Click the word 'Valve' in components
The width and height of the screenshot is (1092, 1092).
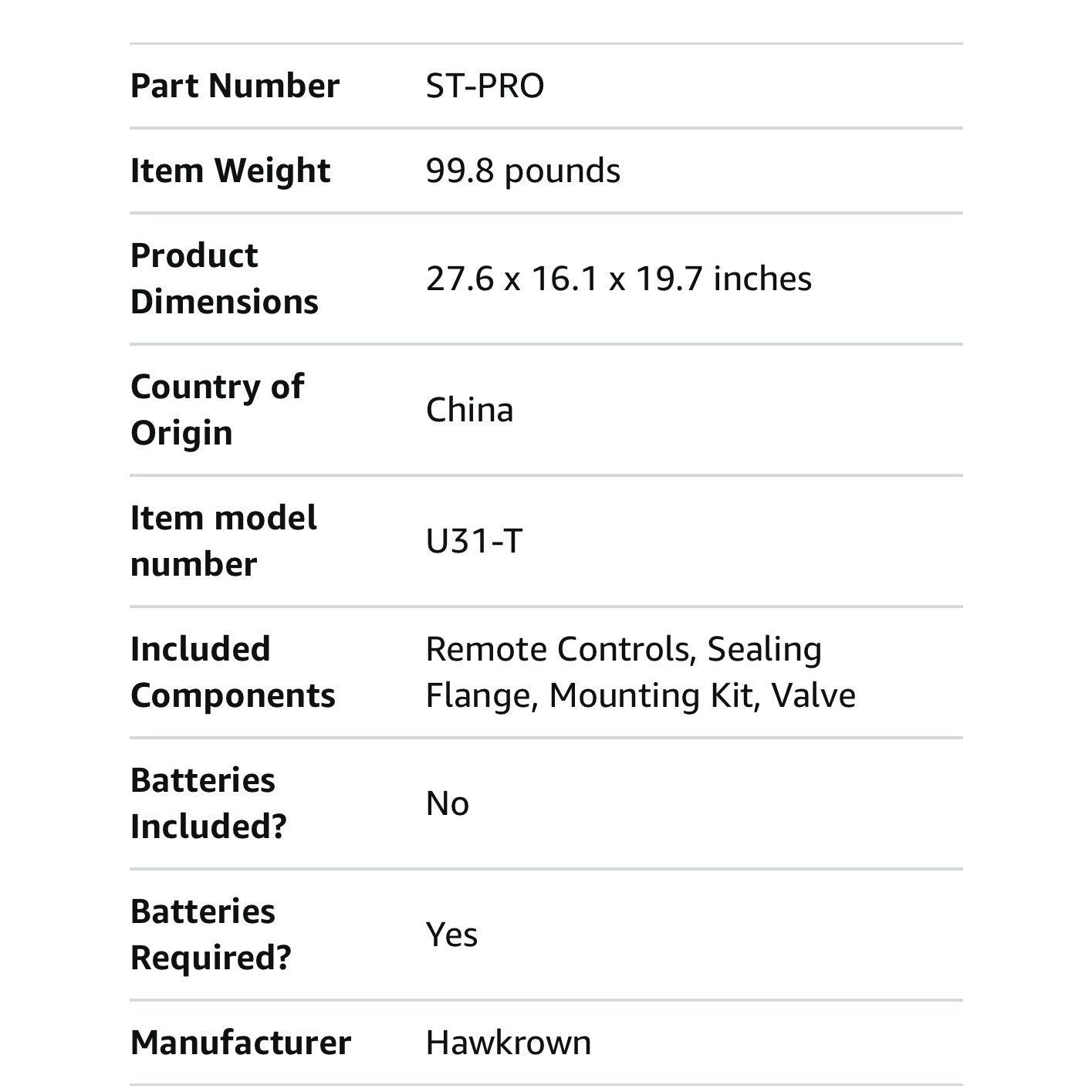tap(813, 695)
